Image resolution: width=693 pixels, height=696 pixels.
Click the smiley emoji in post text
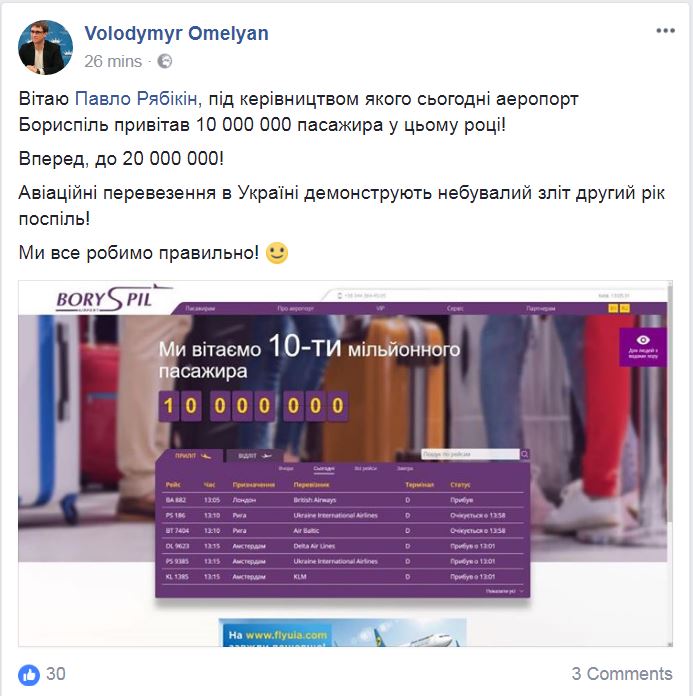[277, 253]
